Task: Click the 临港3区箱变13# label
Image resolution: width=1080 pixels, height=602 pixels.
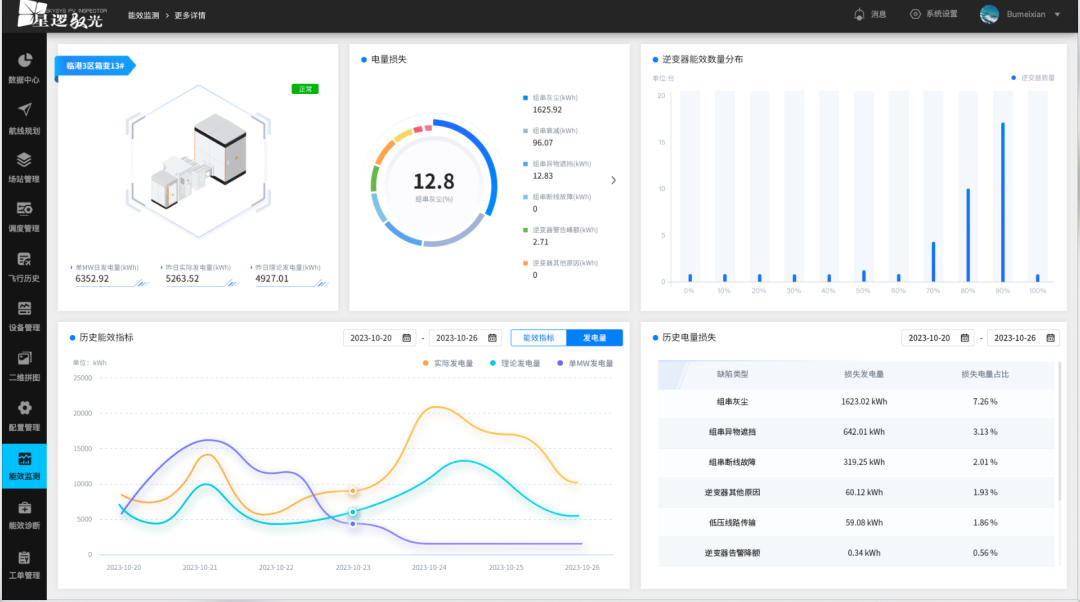Action: (95, 66)
